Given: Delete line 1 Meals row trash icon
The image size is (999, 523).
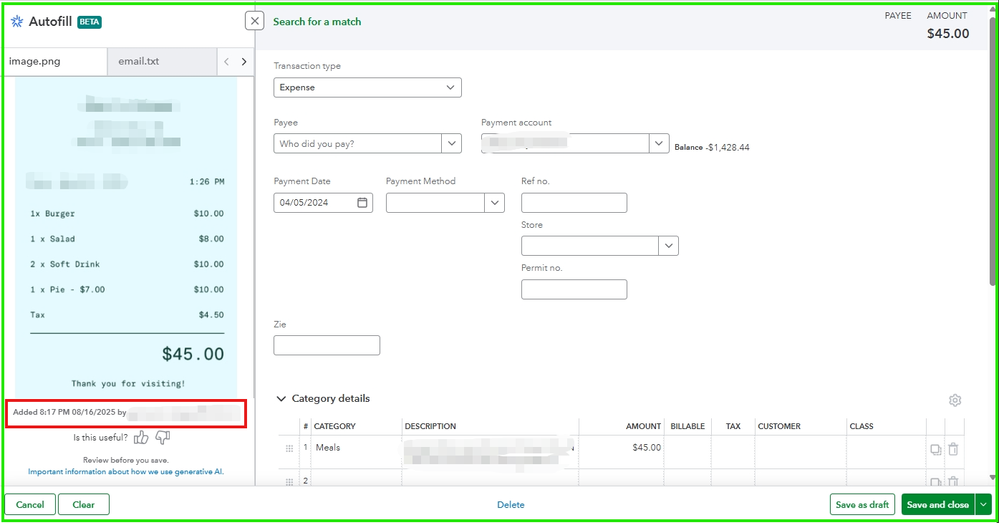Looking at the screenshot, I should (953, 449).
